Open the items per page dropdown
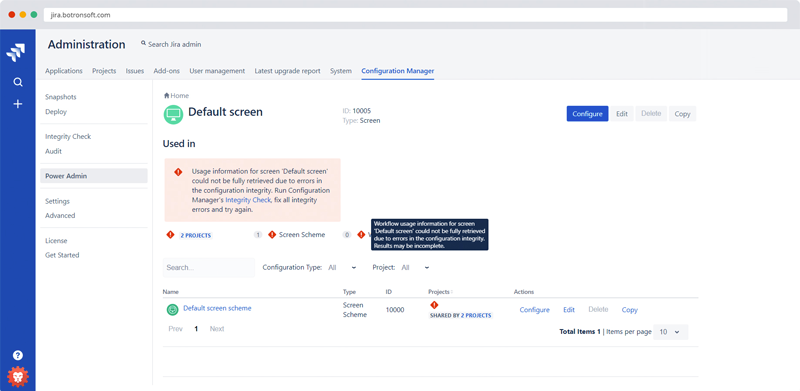The image size is (800, 391). 670,332
